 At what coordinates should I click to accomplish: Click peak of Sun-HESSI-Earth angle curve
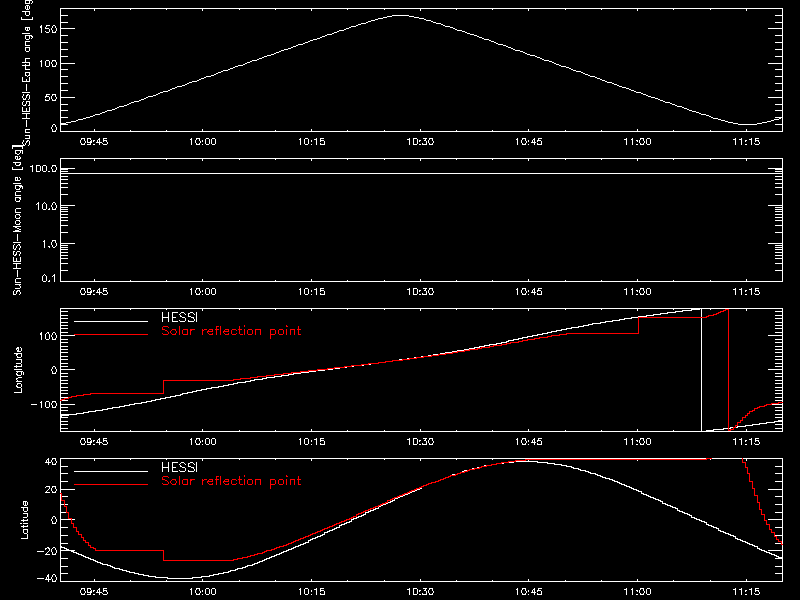tap(402, 16)
